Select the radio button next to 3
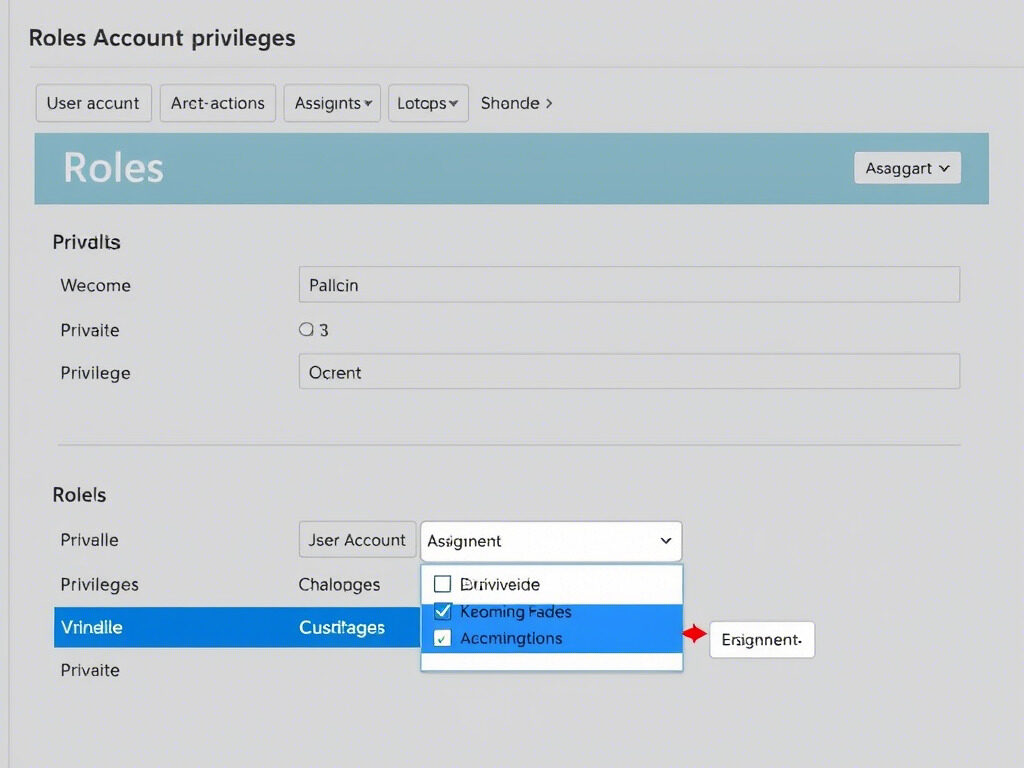The height and width of the screenshot is (768, 1024). [306, 329]
